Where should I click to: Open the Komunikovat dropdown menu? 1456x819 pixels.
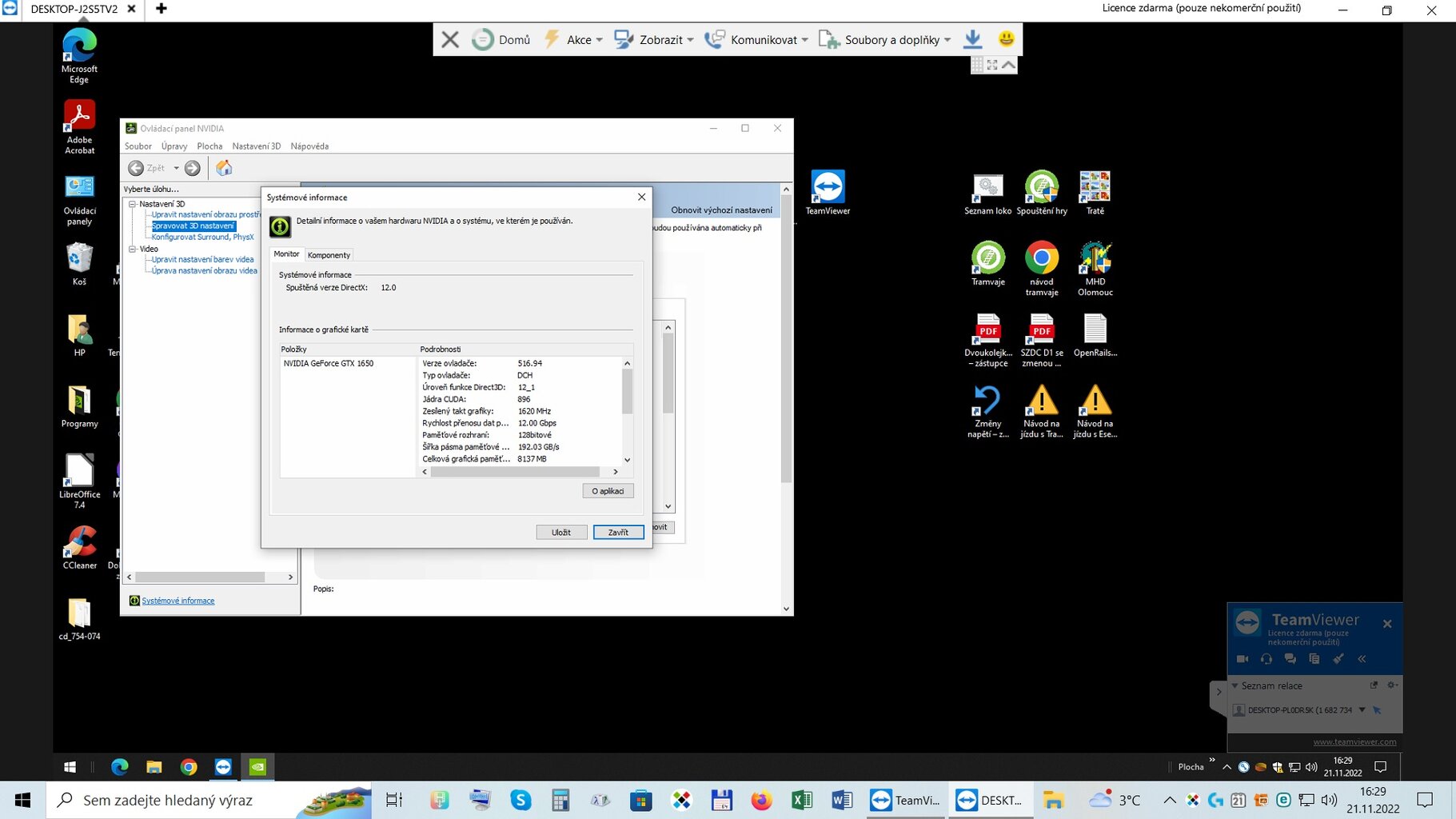[756, 39]
